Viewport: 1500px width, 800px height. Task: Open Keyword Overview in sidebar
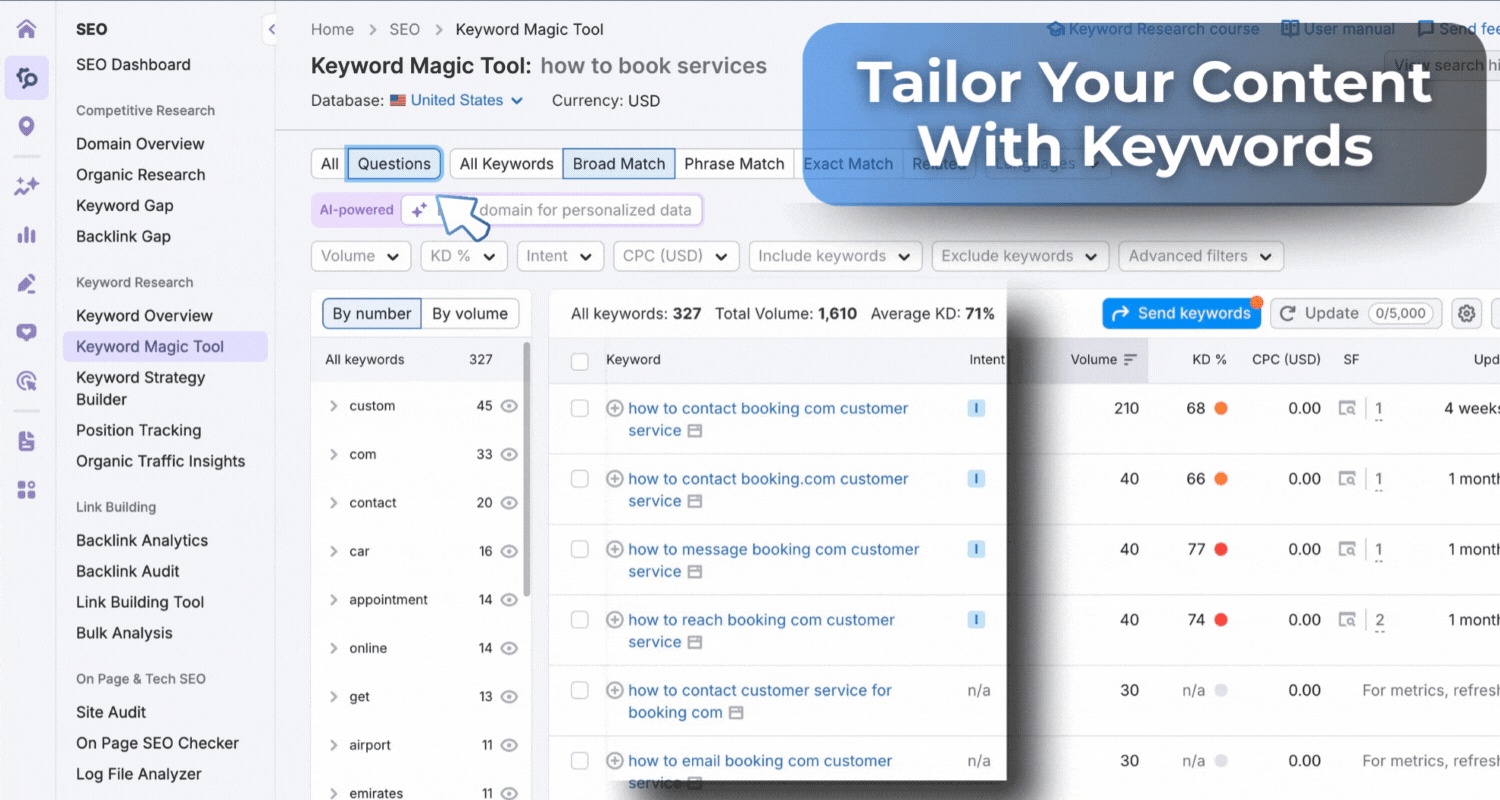144,315
